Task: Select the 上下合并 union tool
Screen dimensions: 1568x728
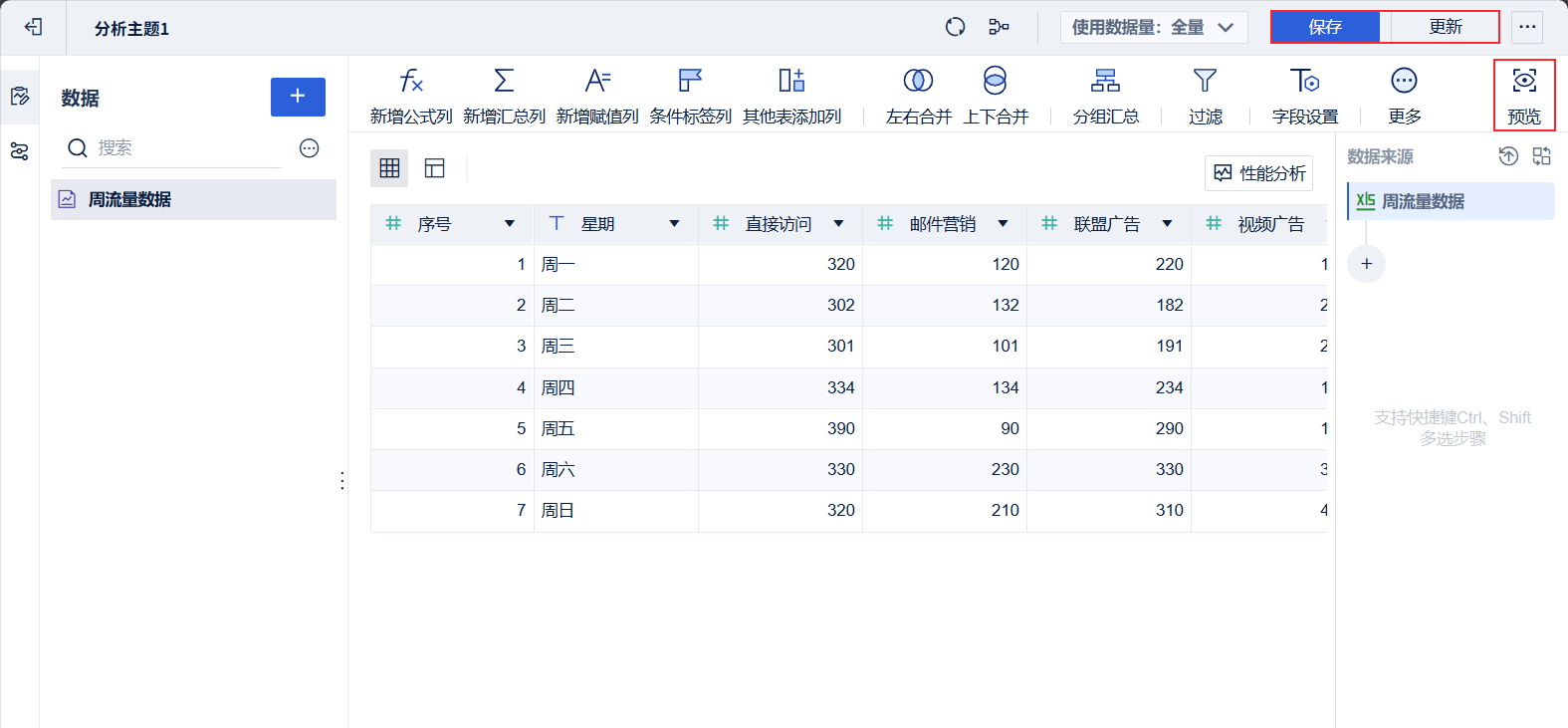Action: (995, 81)
